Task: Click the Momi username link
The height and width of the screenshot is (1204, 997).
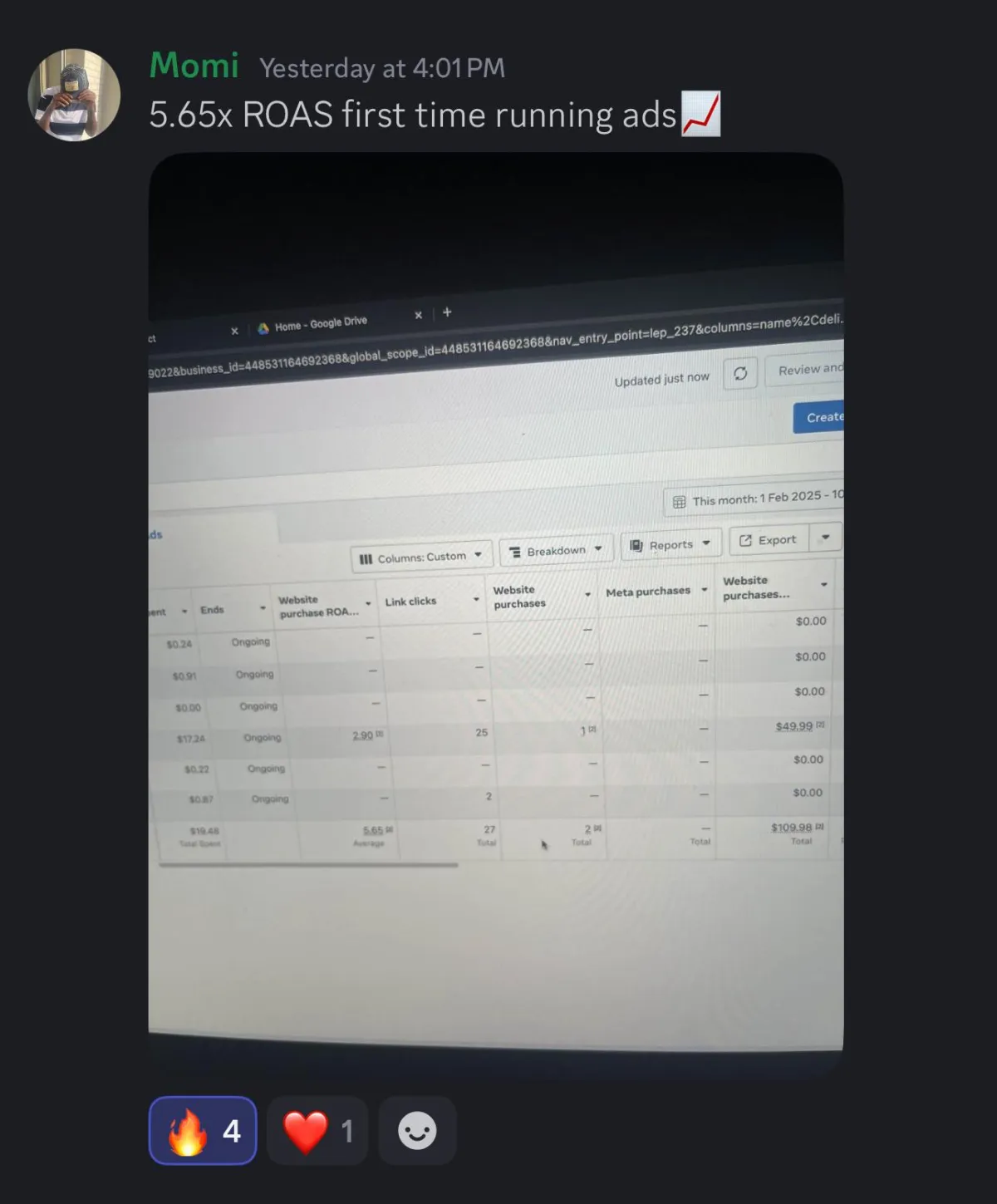Action: [x=194, y=65]
